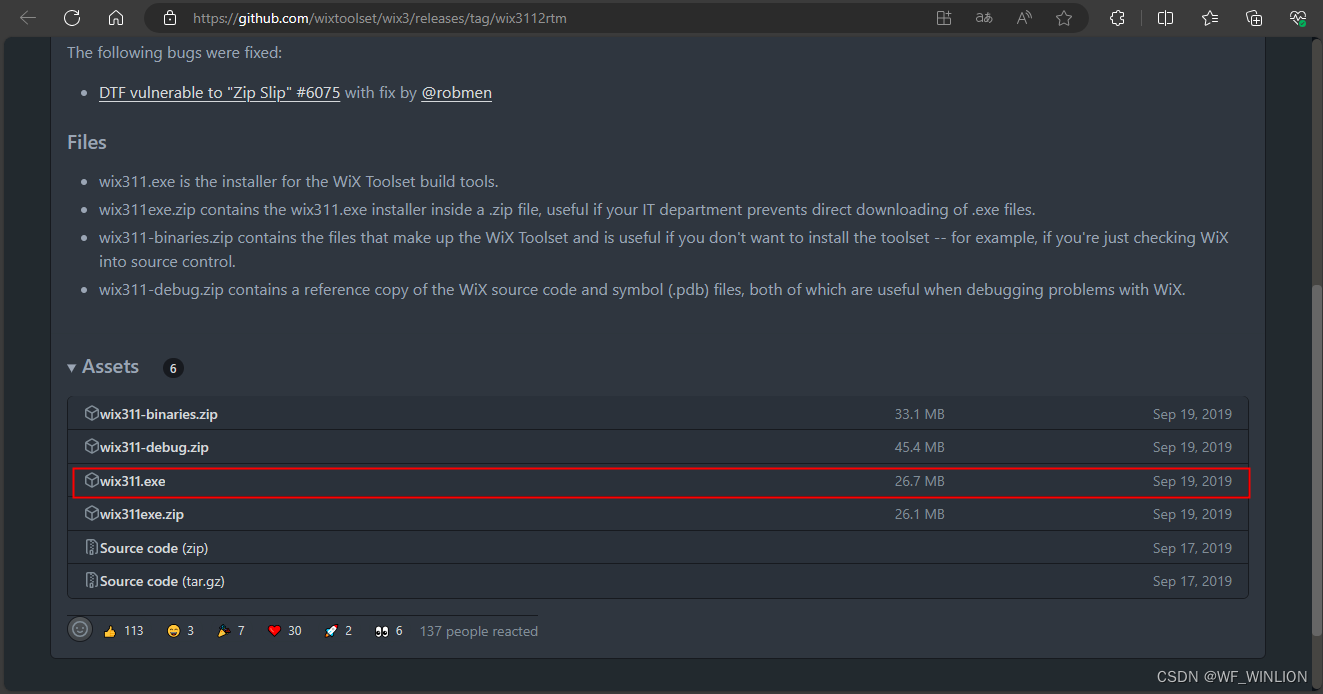Collapse the Assets section triangle
Image resolution: width=1323 pixels, height=694 pixels.
(x=72, y=368)
